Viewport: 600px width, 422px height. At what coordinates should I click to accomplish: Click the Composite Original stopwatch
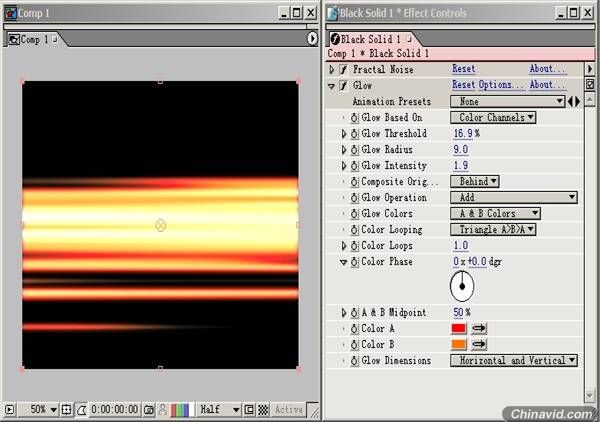[354, 182]
